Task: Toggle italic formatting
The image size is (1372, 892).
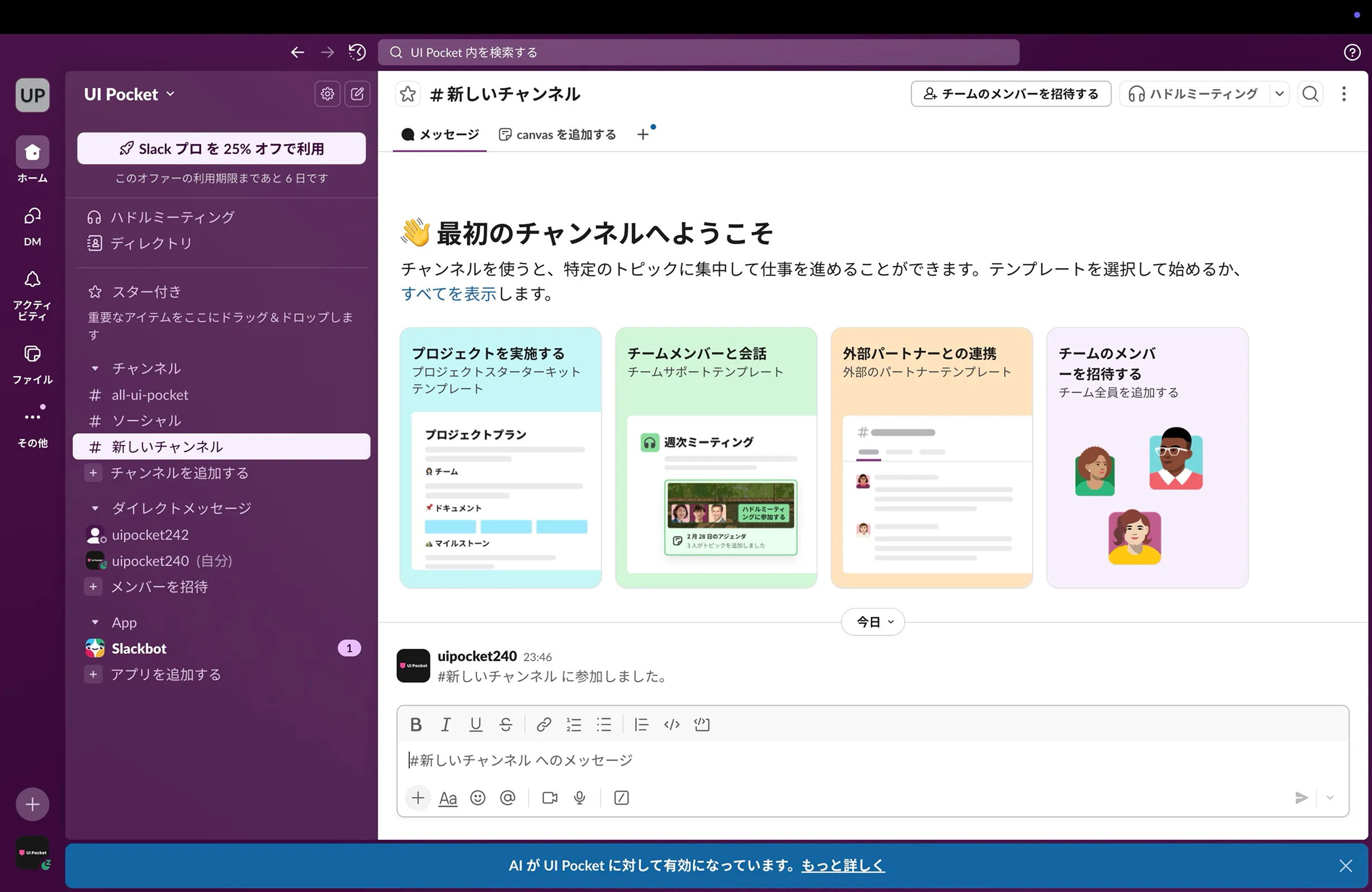Action: point(446,724)
